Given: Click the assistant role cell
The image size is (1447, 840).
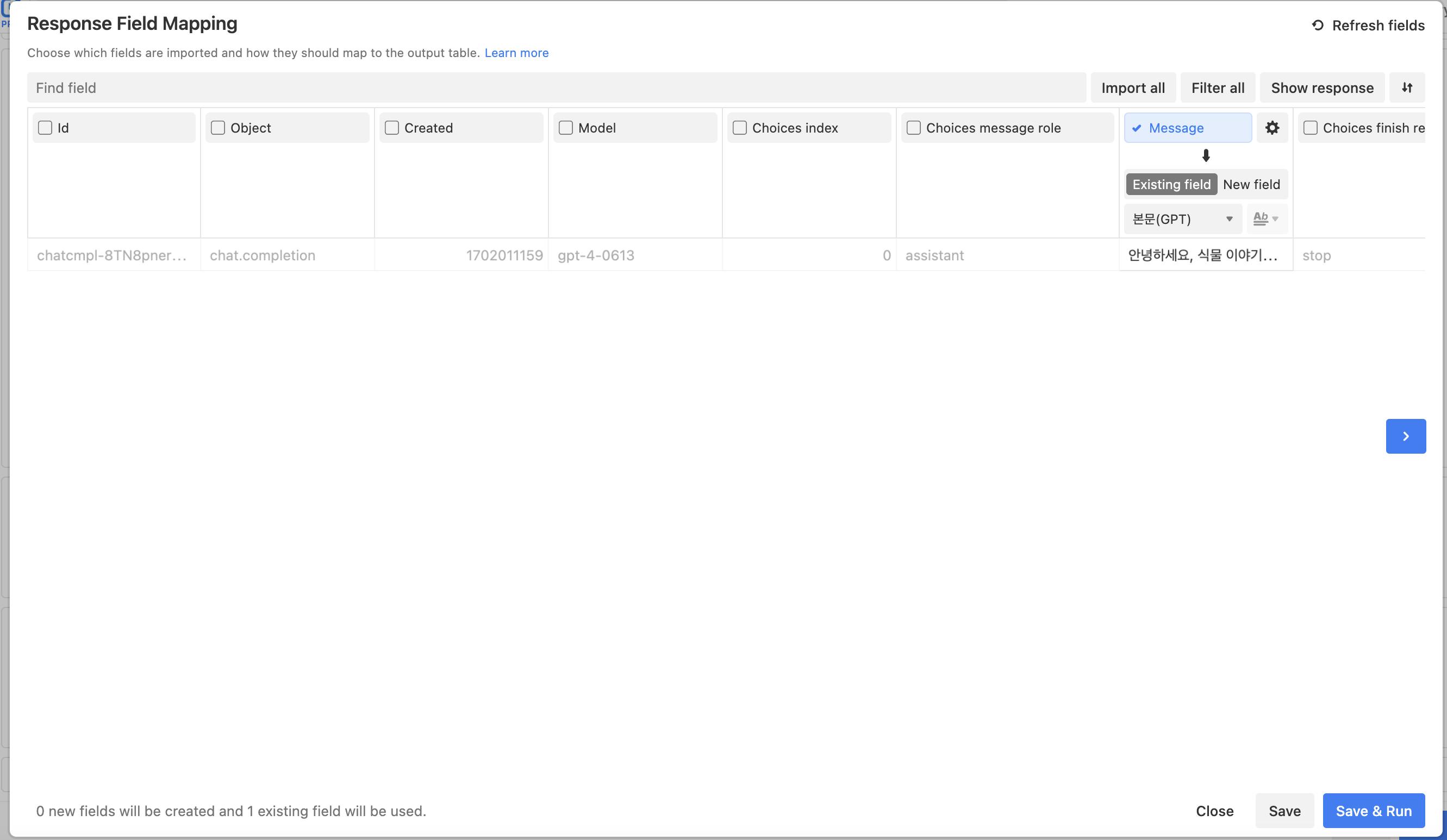Looking at the screenshot, I should [x=1008, y=255].
